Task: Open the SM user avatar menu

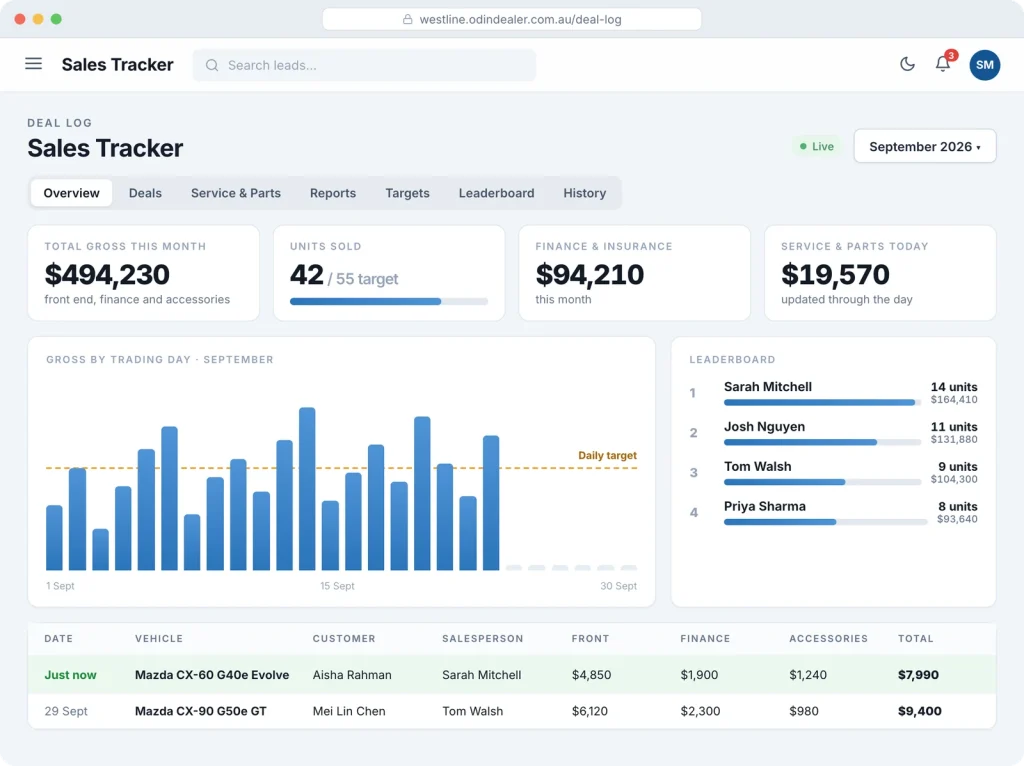Action: (x=984, y=65)
